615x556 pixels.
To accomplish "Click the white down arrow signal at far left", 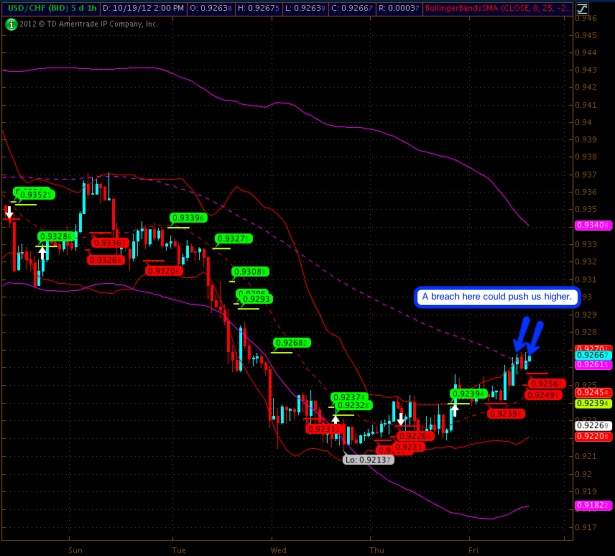I will pos(10,212).
